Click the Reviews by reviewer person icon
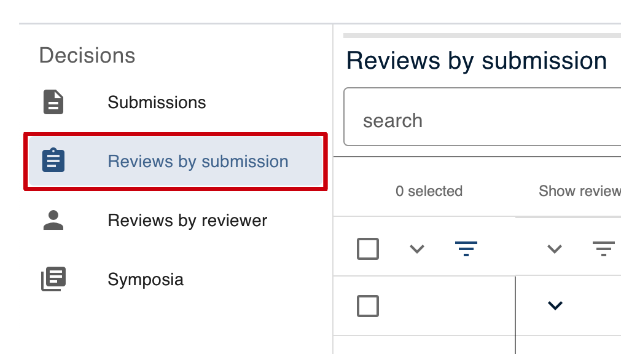The width and height of the screenshot is (638, 362). [53, 220]
